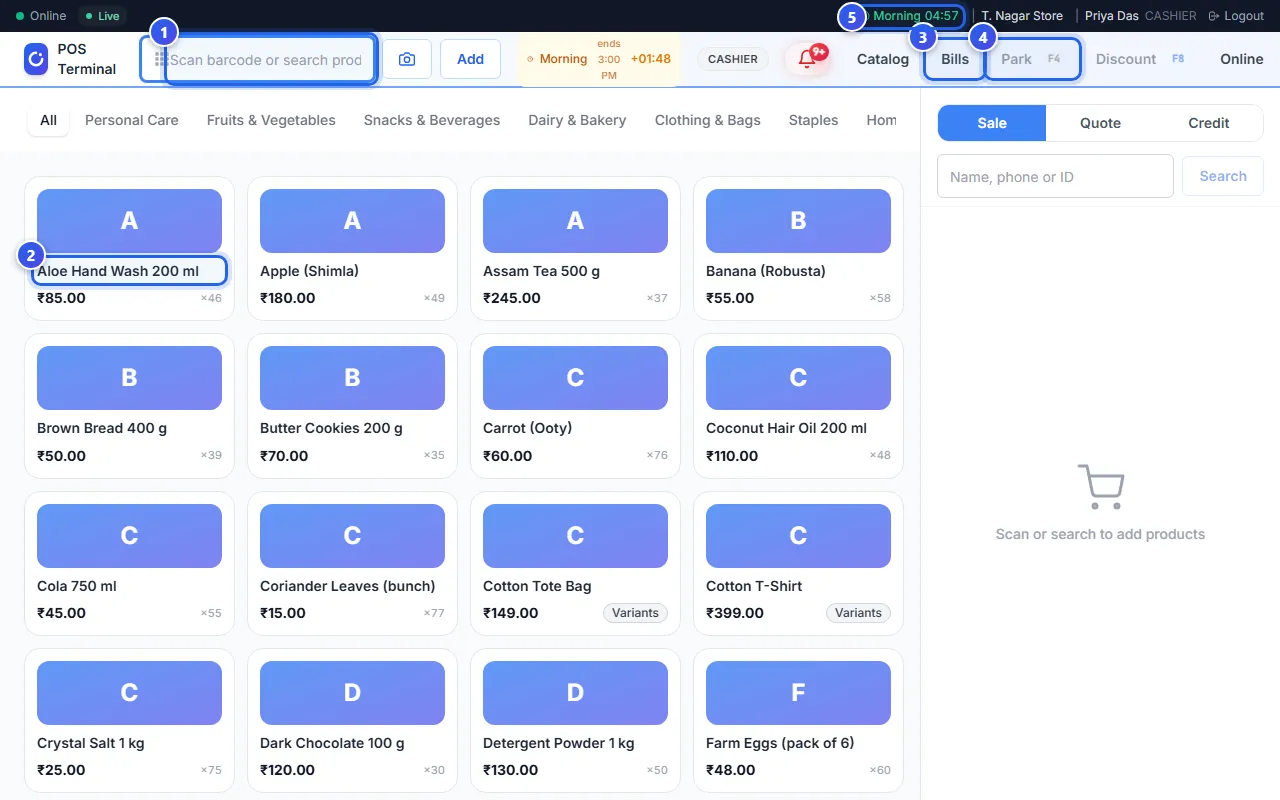Select Coconut Hair Oil 200 ml tile
This screenshot has width=1280, height=800.
798,406
